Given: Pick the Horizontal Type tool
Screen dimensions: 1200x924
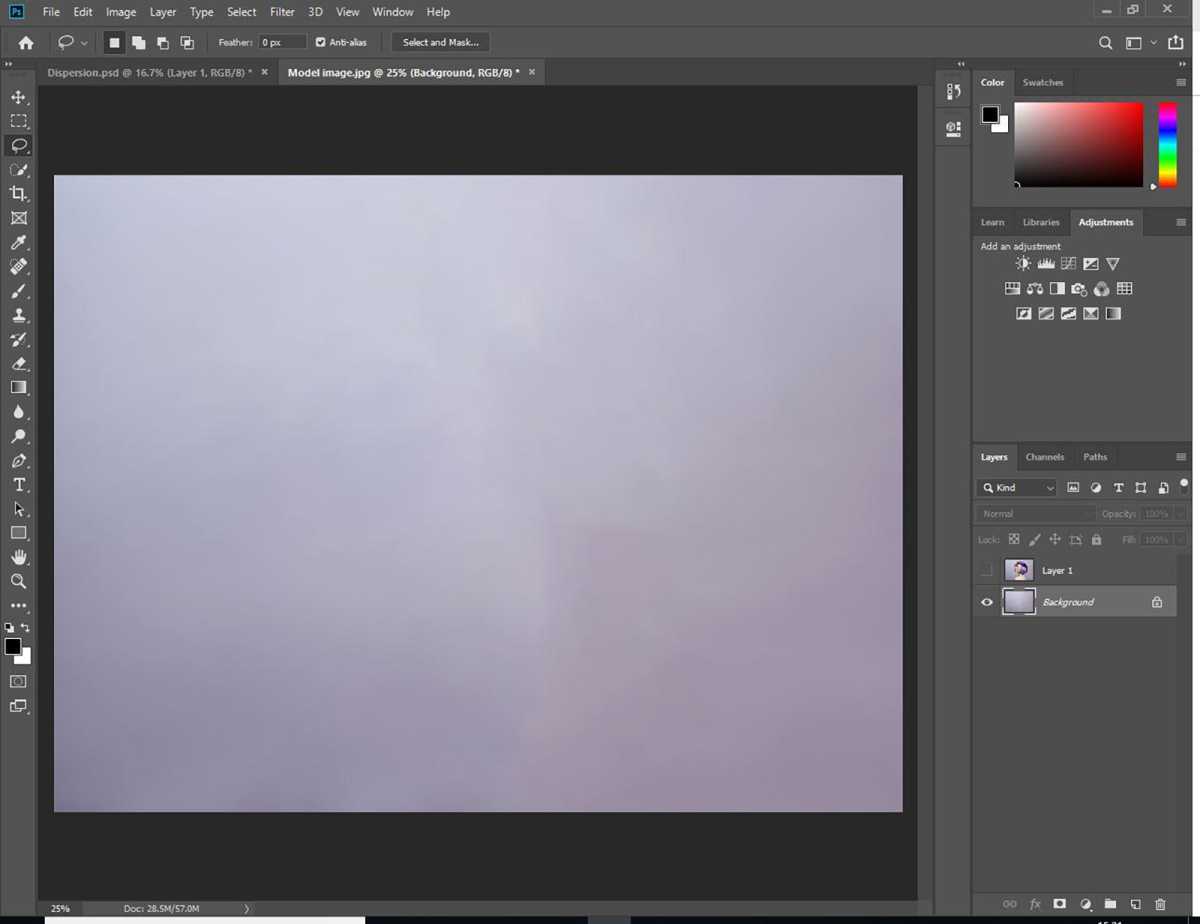Looking at the screenshot, I should tap(18, 485).
